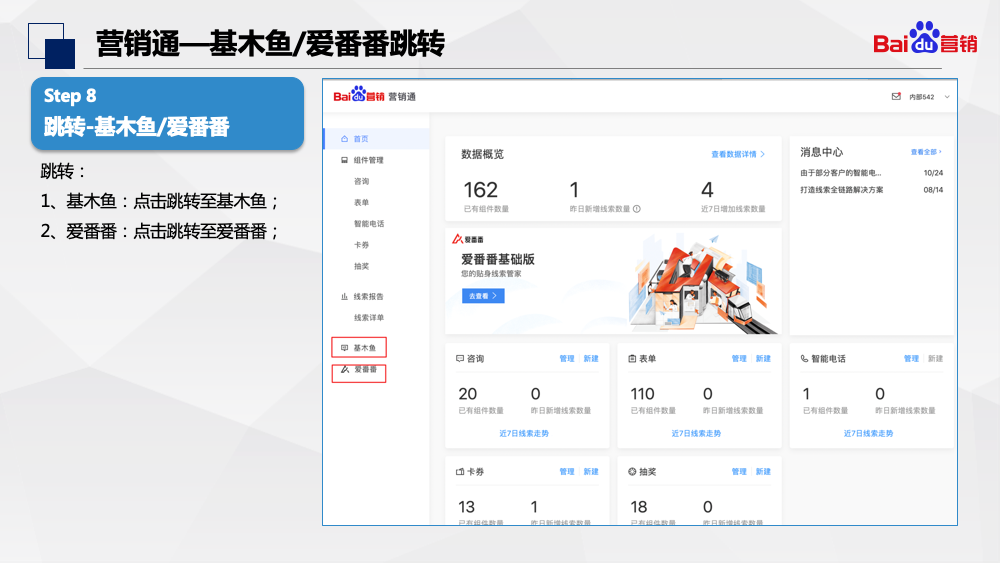This screenshot has width=1000, height=563.
Task: Click the 抽奖 card lottery icon
Action: 632,472
